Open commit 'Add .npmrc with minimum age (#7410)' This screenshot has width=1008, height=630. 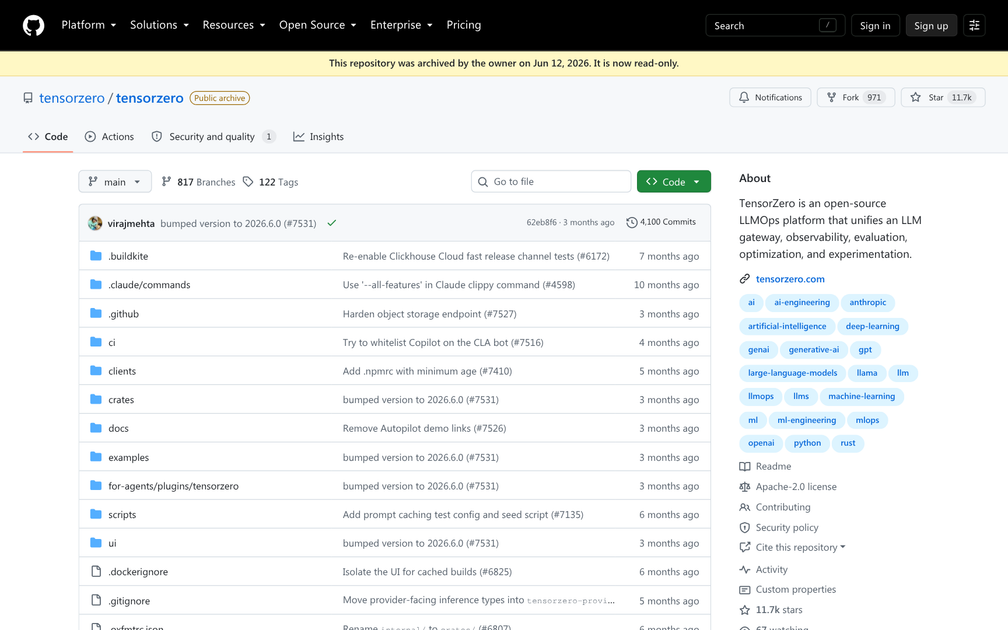428,371
